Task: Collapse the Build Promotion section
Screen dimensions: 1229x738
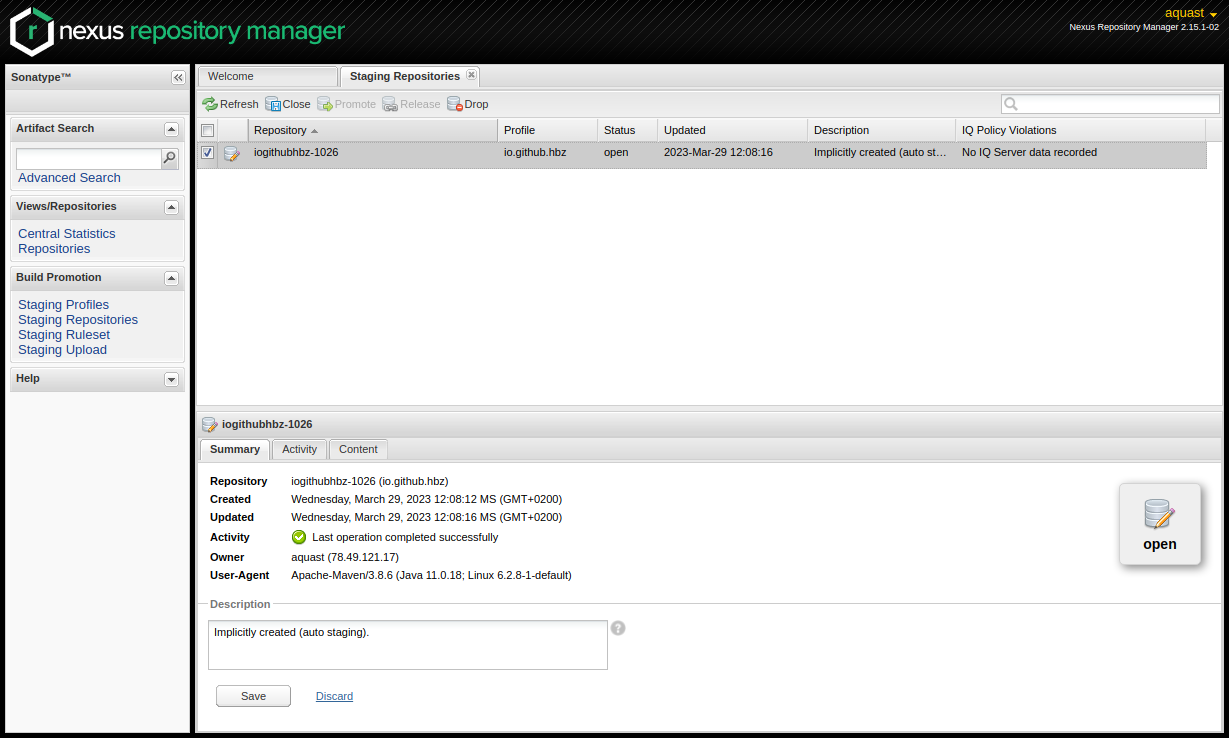Action: point(171,278)
